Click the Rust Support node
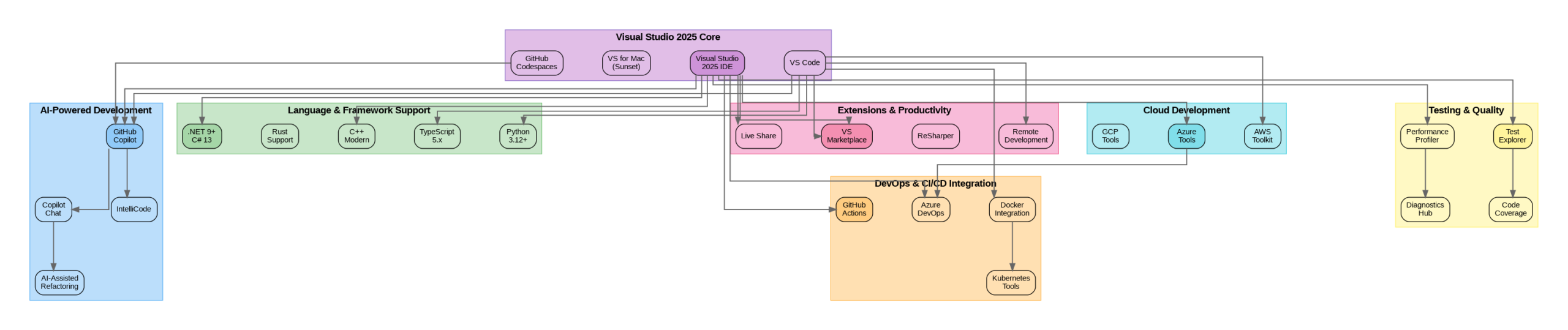Viewport: 1568px width, 330px height. 279,136
